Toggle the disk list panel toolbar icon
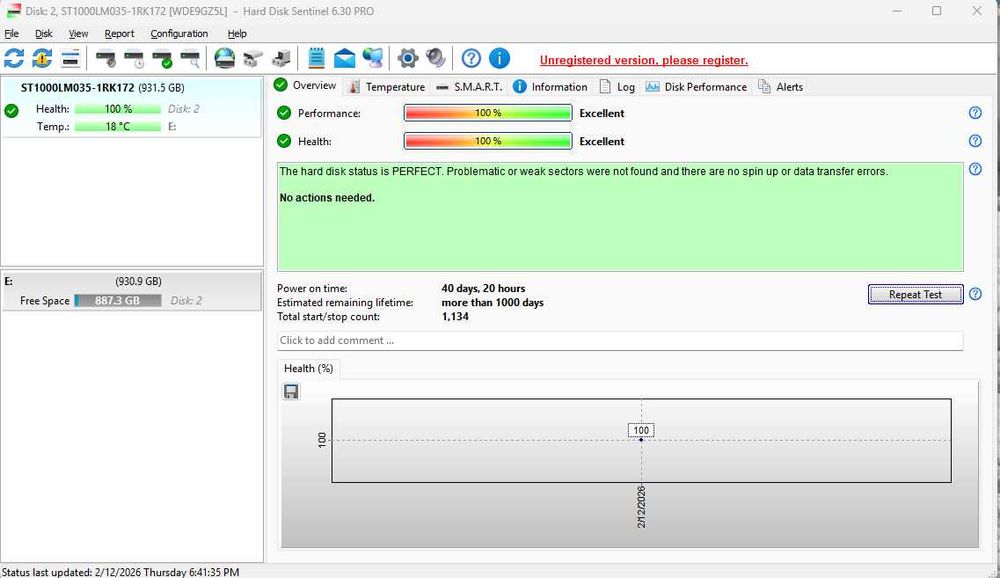The width and height of the screenshot is (1000, 578). [70, 58]
